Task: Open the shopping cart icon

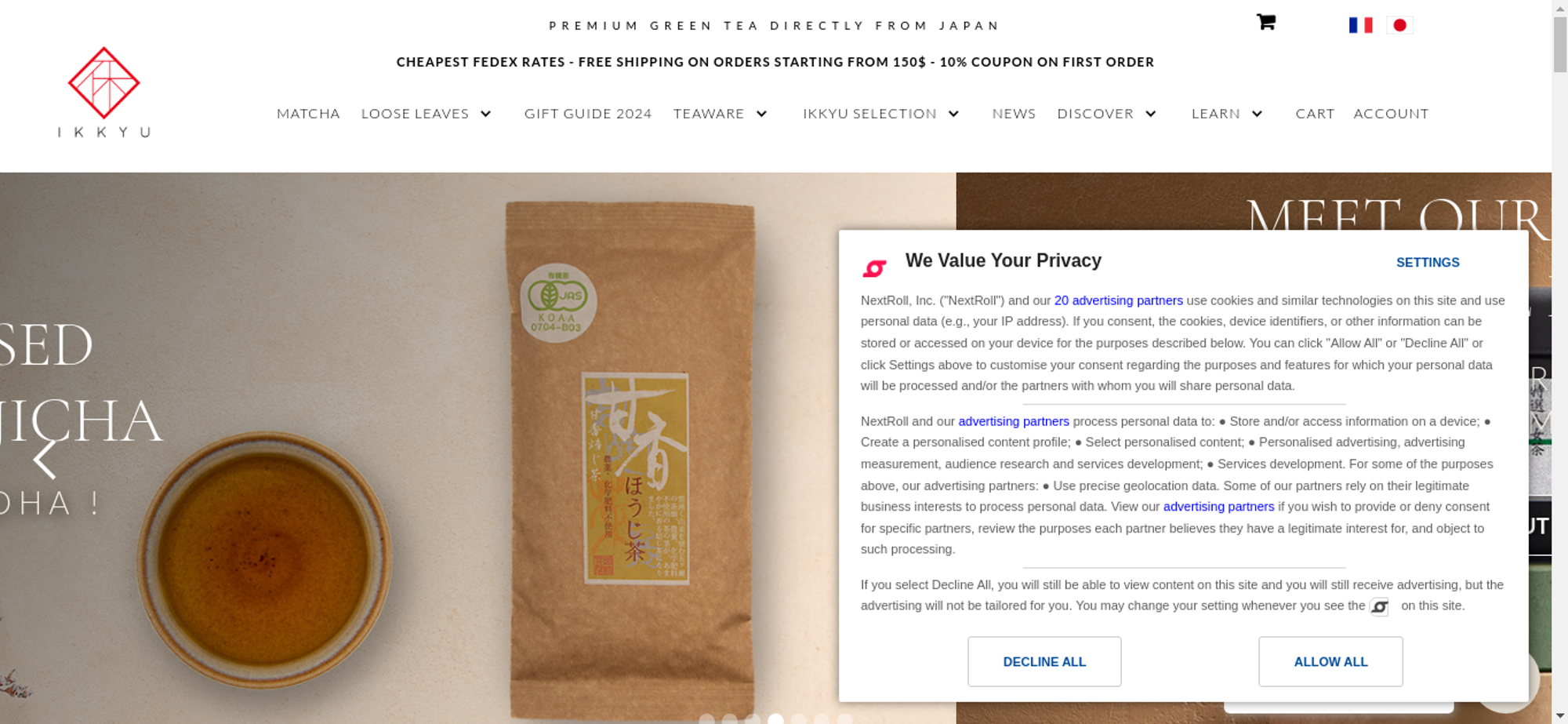Action: pyautogui.click(x=1265, y=22)
